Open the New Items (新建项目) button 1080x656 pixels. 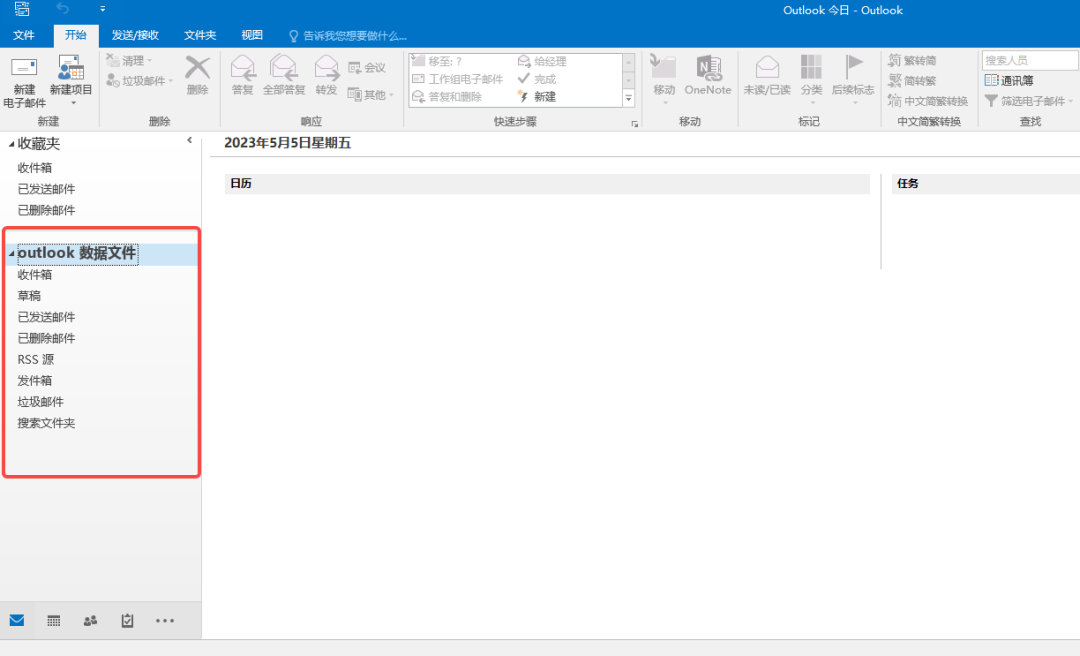pyautogui.click(x=71, y=81)
